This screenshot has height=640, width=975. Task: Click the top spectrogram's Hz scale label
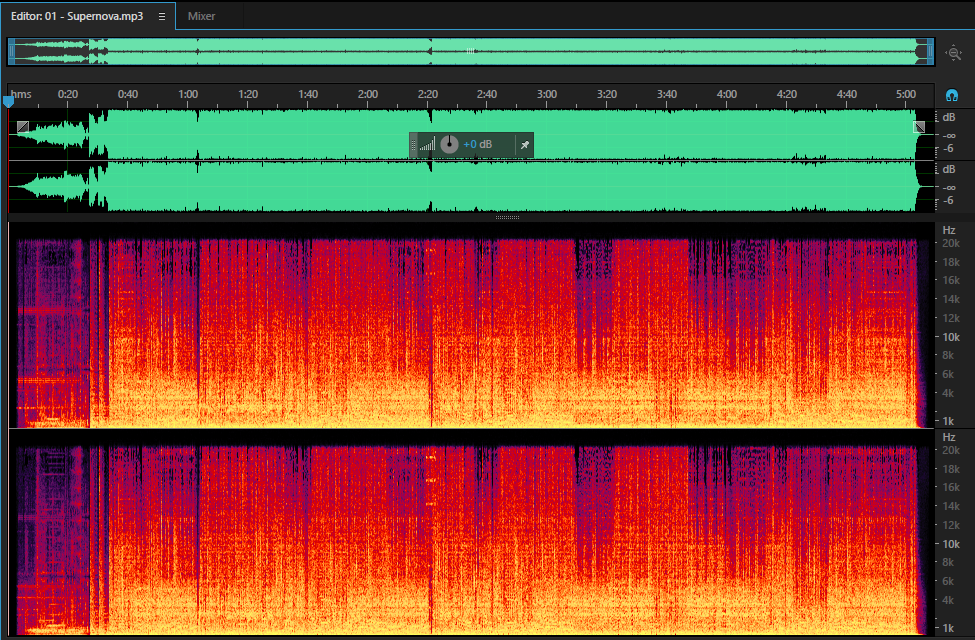(x=949, y=230)
